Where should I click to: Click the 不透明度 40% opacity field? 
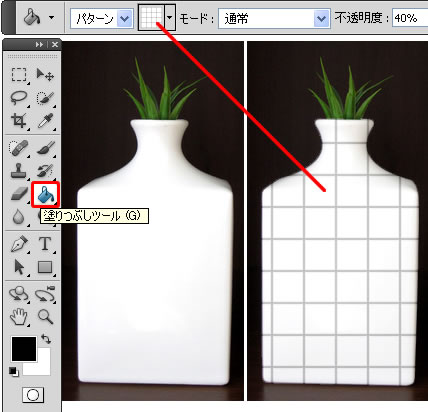(x=410, y=18)
